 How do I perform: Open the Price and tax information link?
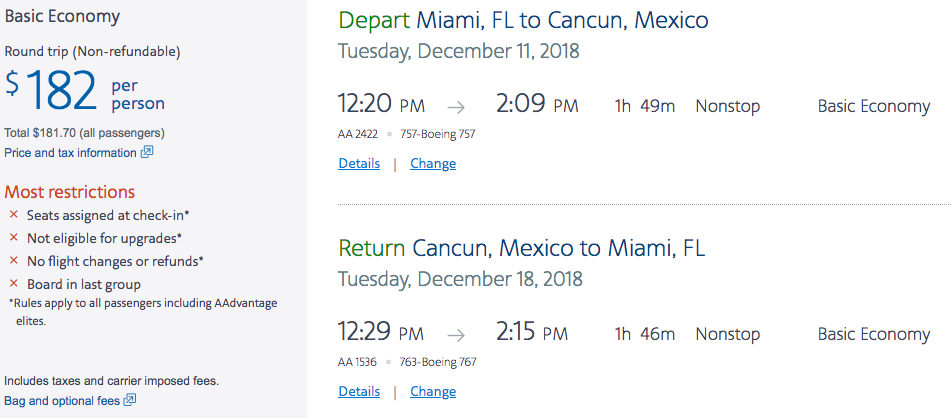(x=70, y=153)
